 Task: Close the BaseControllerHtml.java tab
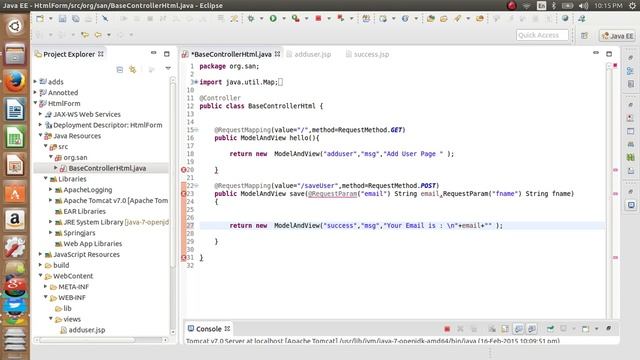coord(278,54)
